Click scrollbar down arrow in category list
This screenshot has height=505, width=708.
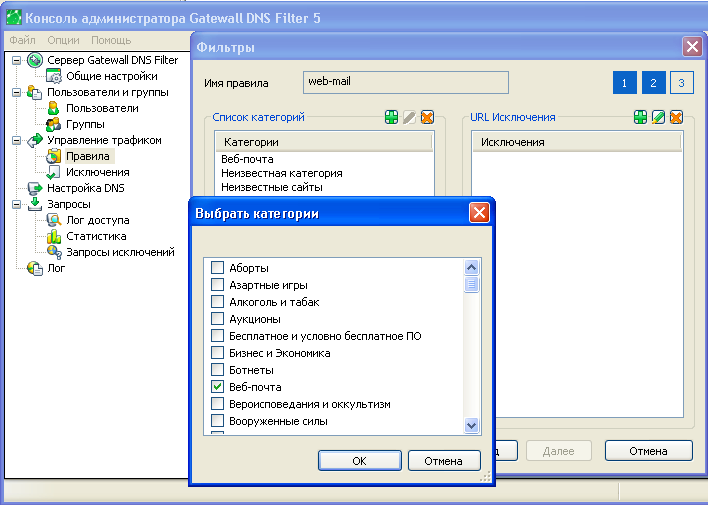[471, 425]
